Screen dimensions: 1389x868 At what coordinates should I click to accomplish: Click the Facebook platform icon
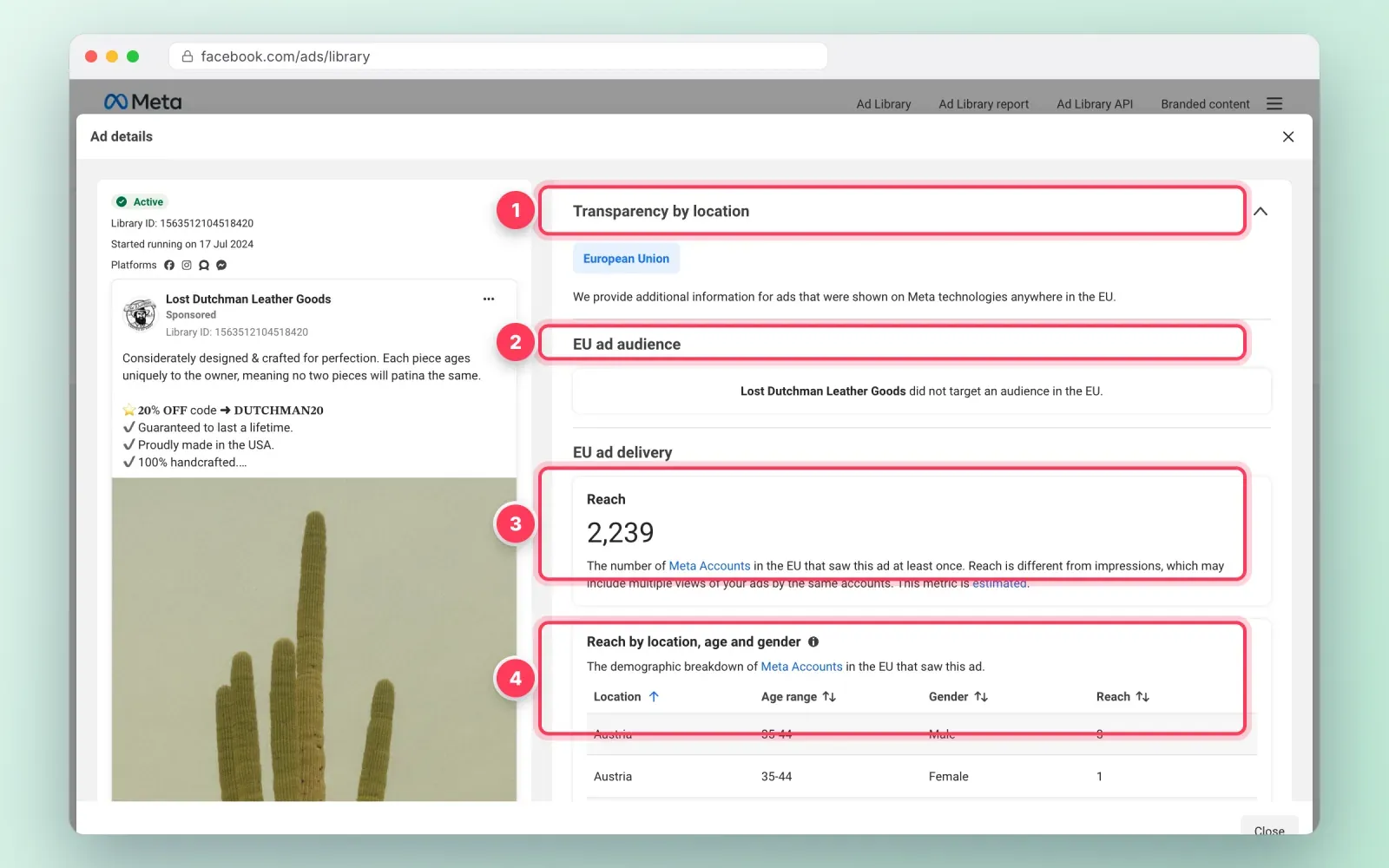(169, 266)
